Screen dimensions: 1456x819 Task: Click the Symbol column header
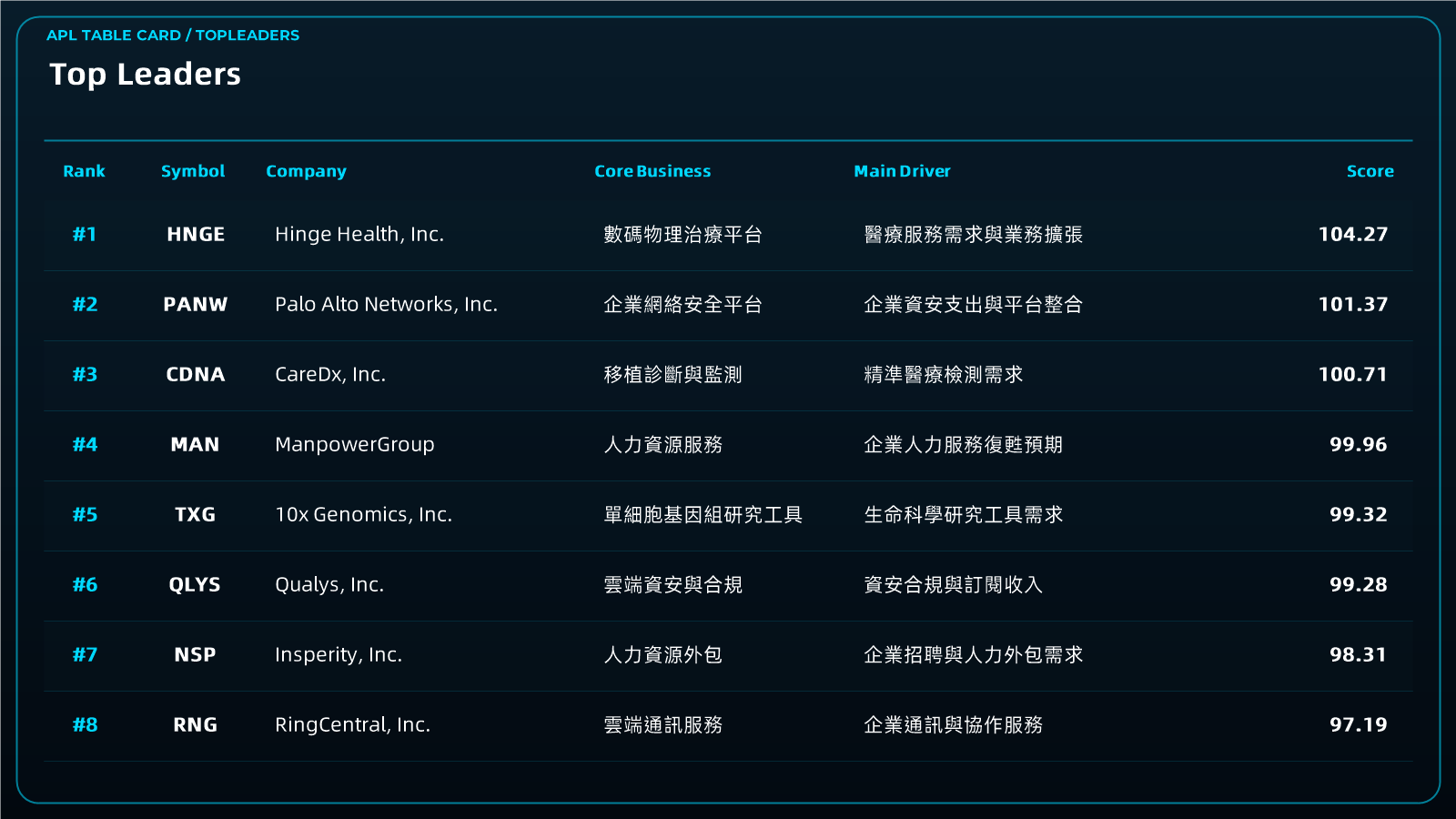(193, 171)
